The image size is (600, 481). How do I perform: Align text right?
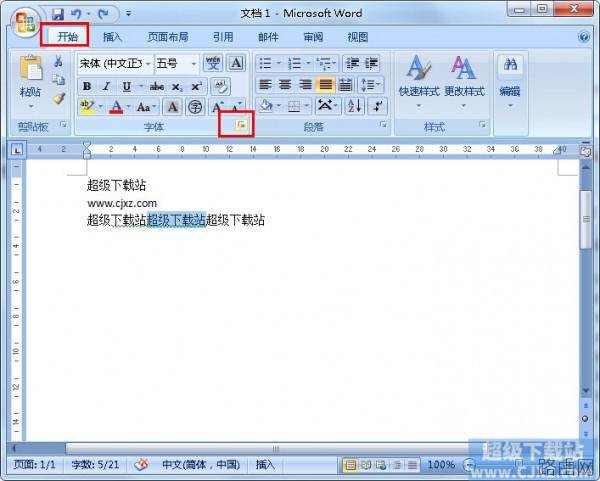click(305, 85)
